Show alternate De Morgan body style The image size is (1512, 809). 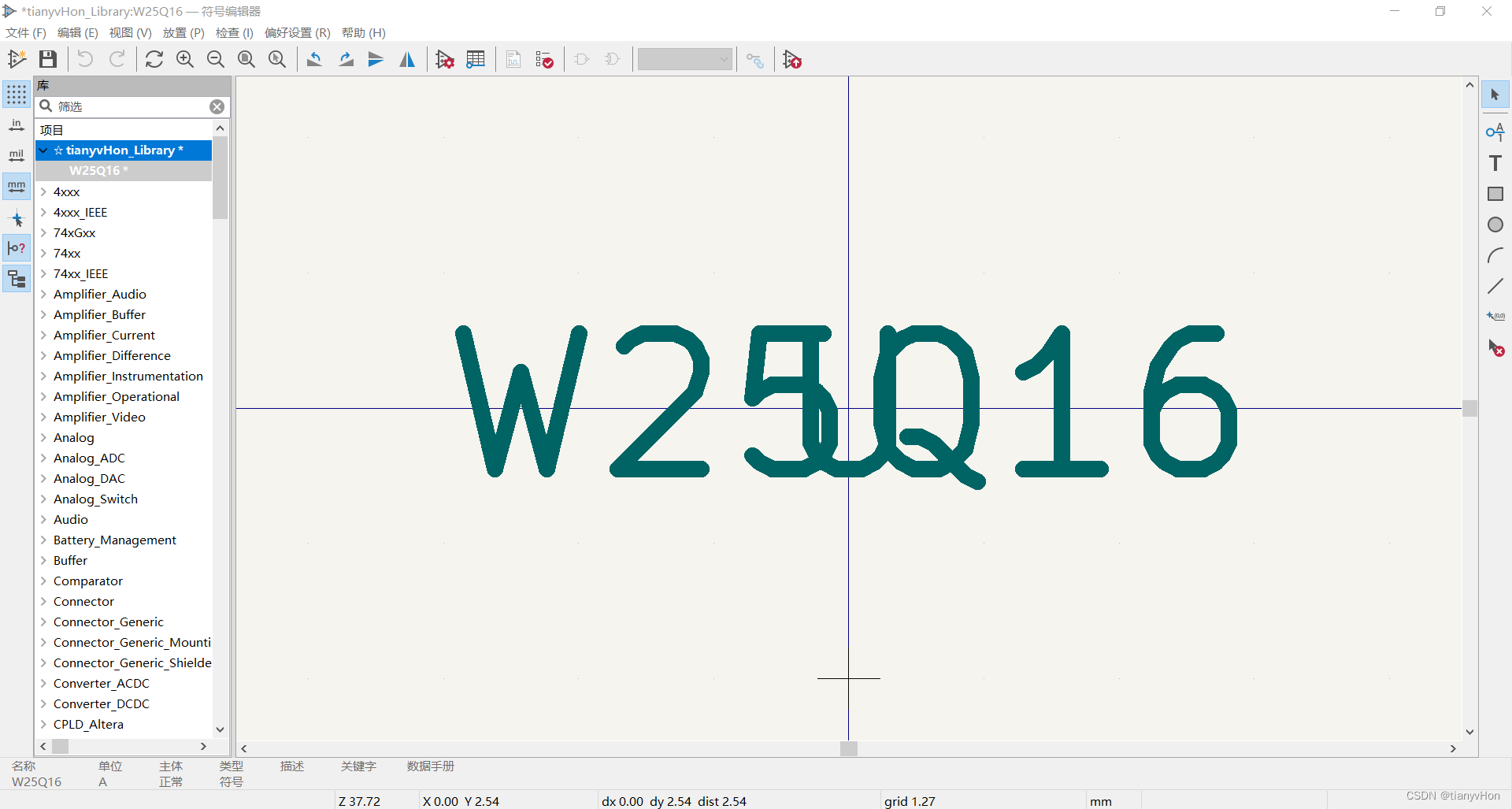pyautogui.click(x=613, y=59)
